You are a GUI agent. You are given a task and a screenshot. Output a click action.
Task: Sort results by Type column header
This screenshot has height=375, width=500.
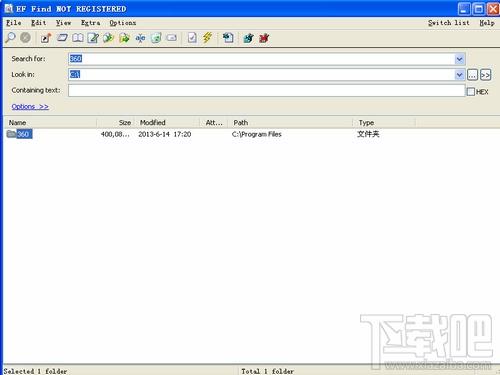[x=384, y=123]
